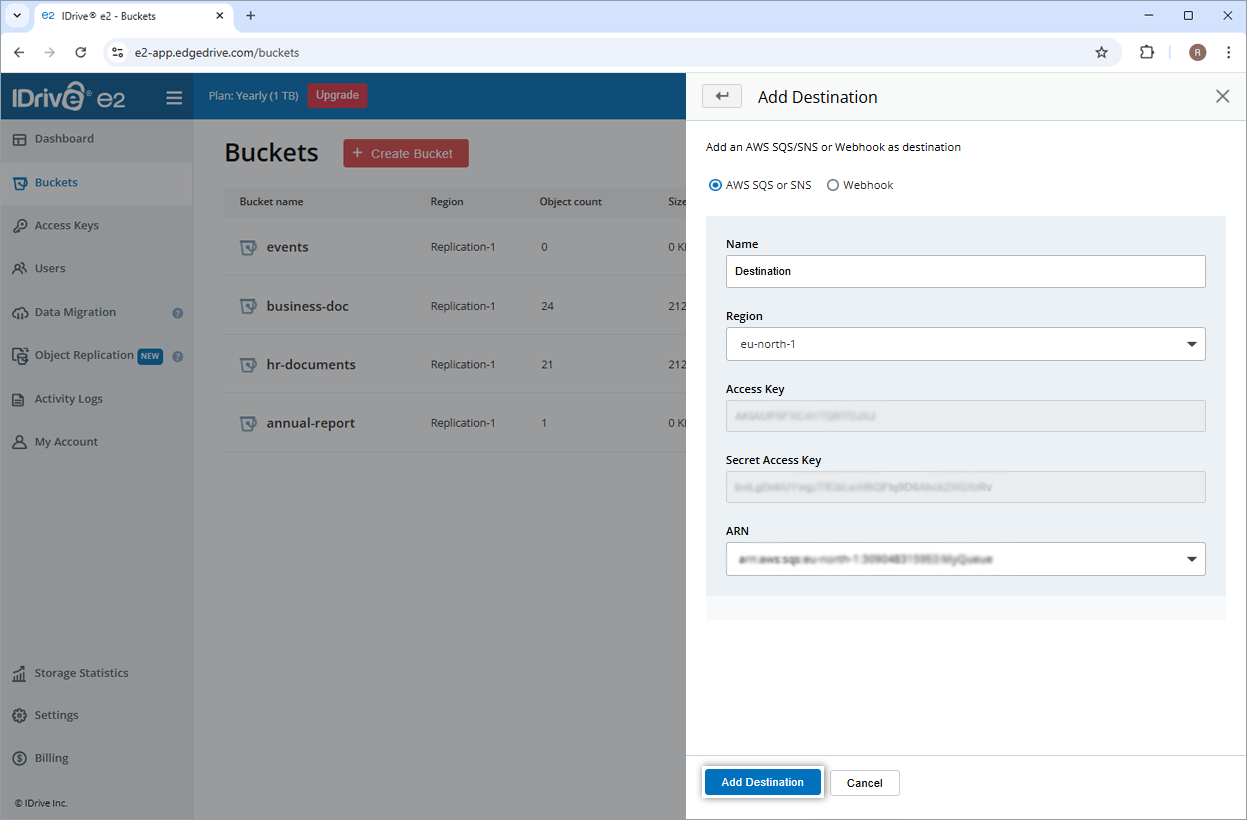This screenshot has height=820, width=1247.
Task: Click the red Upgrade button
Action: (x=337, y=95)
